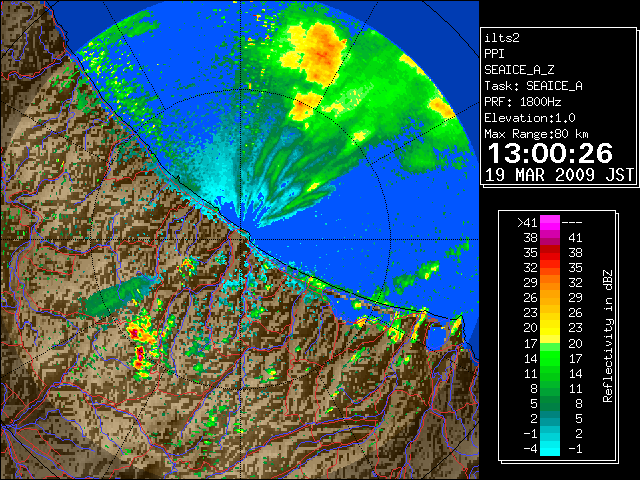Click the cyan -4 dBZ color swatch
The width and height of the screenshot is (640, 480).
click(x=550, y=448)
